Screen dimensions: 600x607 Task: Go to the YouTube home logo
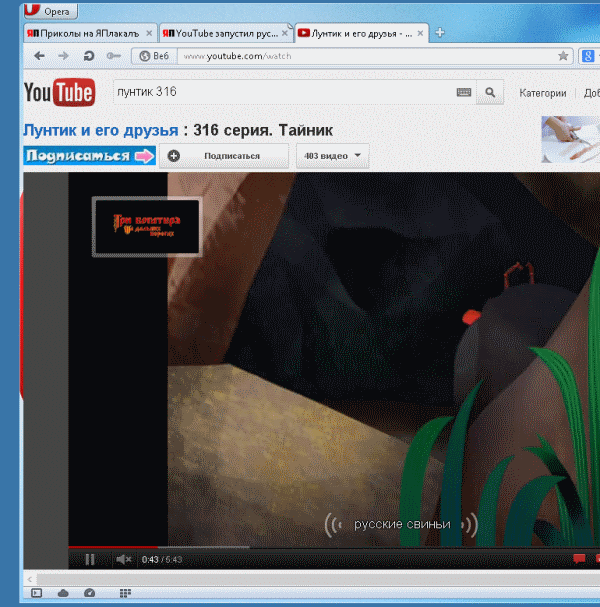pos(59,92)
